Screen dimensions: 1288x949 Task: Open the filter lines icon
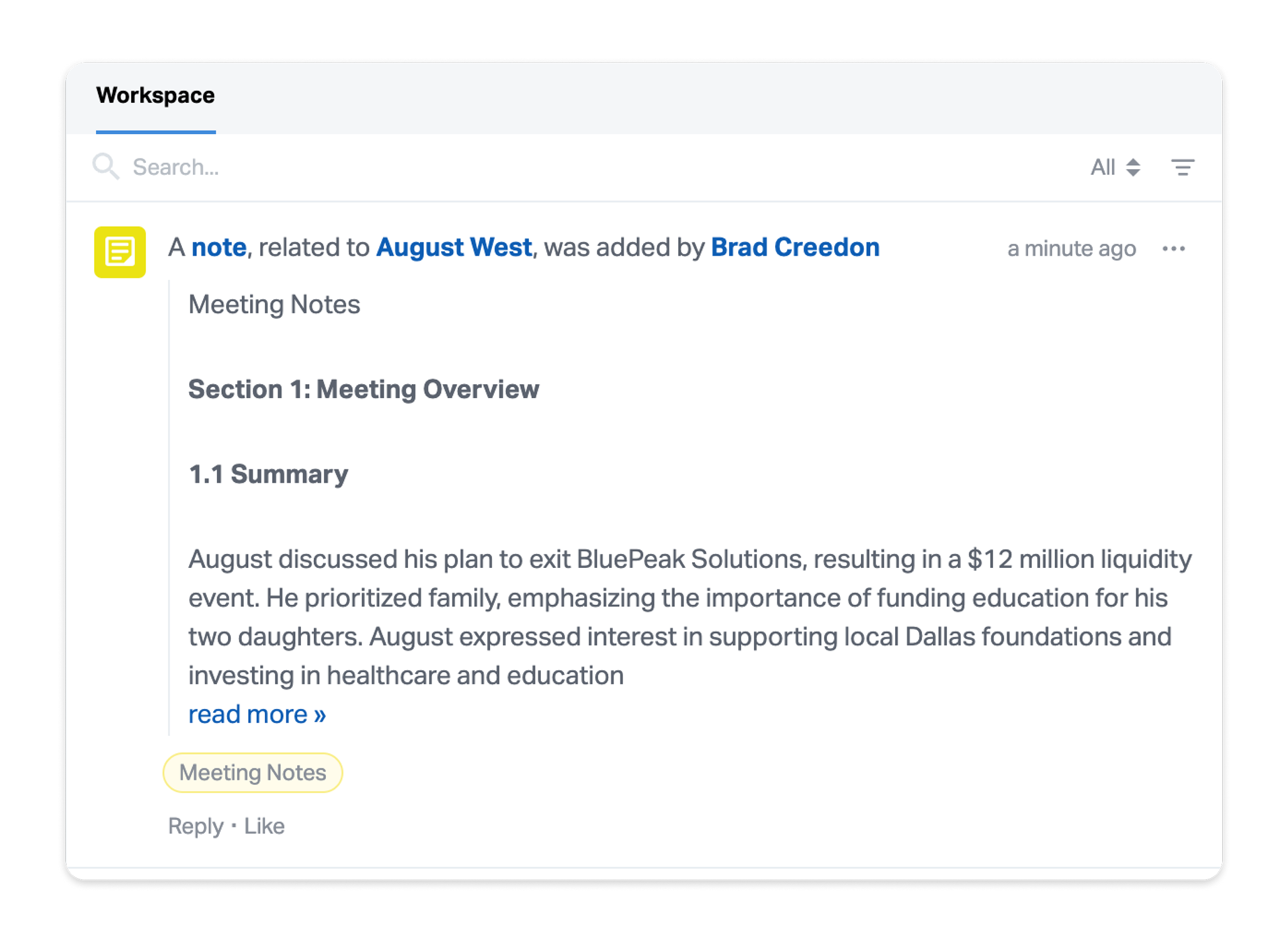[x=1182, y=167]
